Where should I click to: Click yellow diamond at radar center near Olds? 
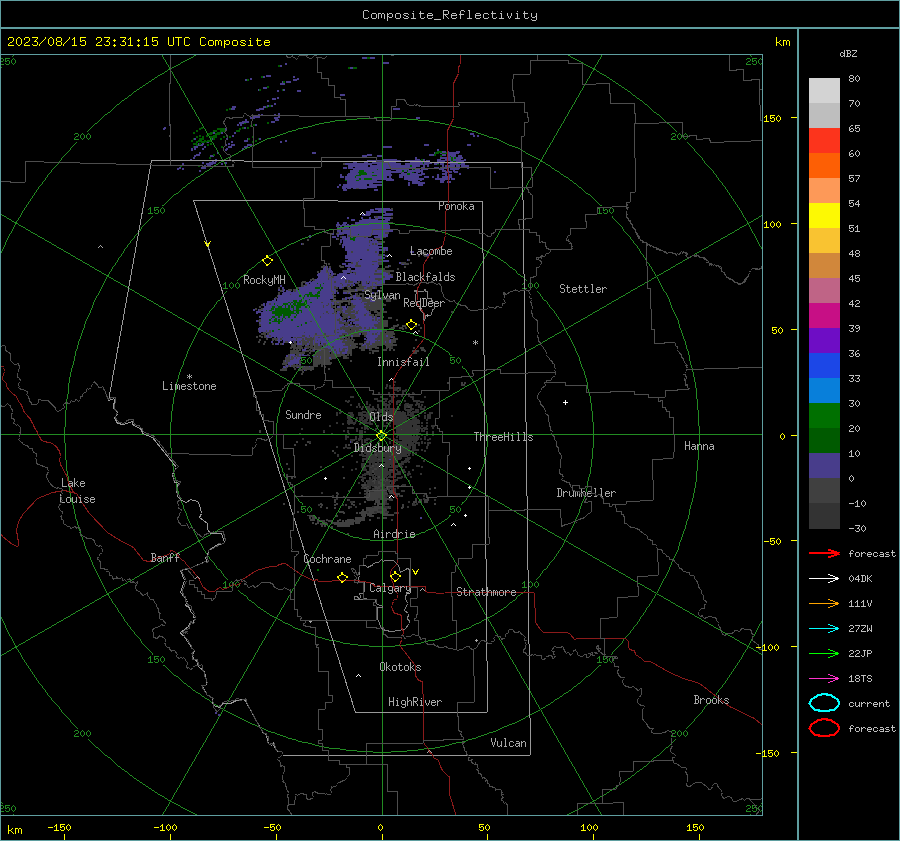(x=381, y=436)
